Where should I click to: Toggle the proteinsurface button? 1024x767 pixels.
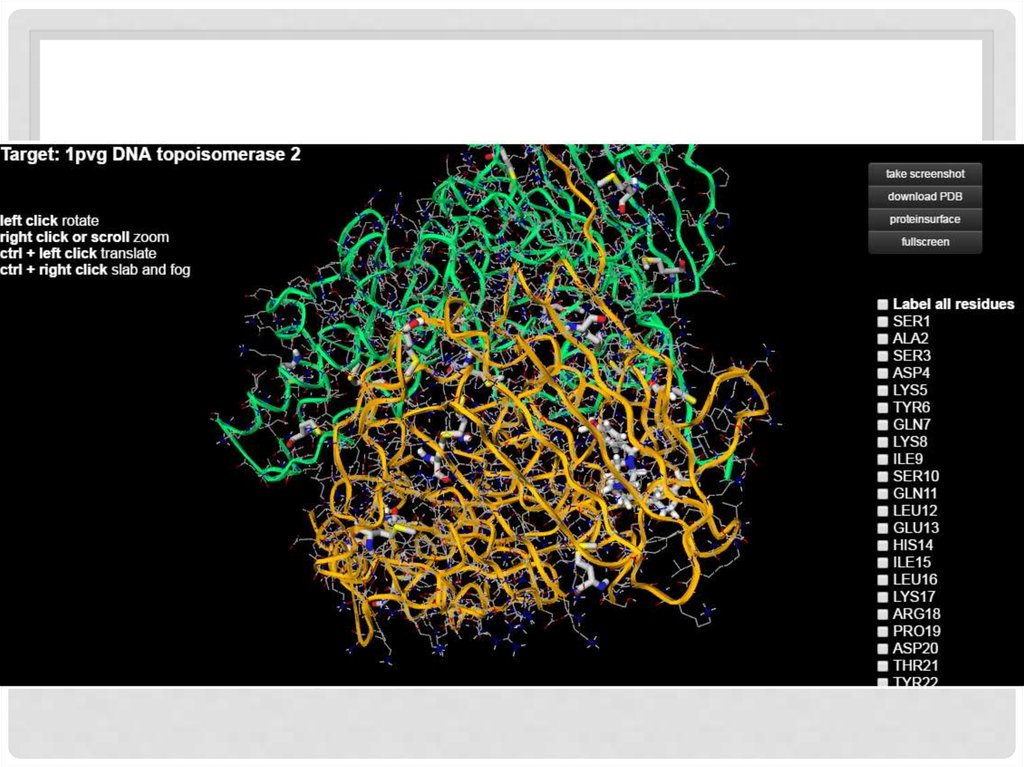[924, 219]
